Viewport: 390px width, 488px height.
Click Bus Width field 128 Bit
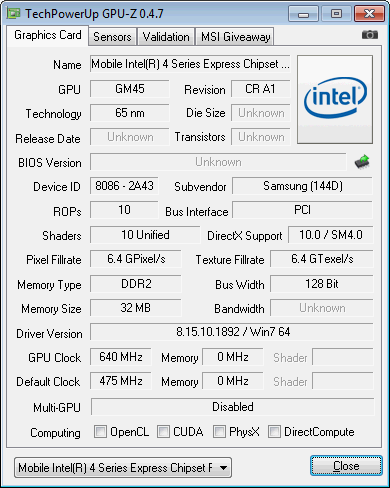coord(322,284)
